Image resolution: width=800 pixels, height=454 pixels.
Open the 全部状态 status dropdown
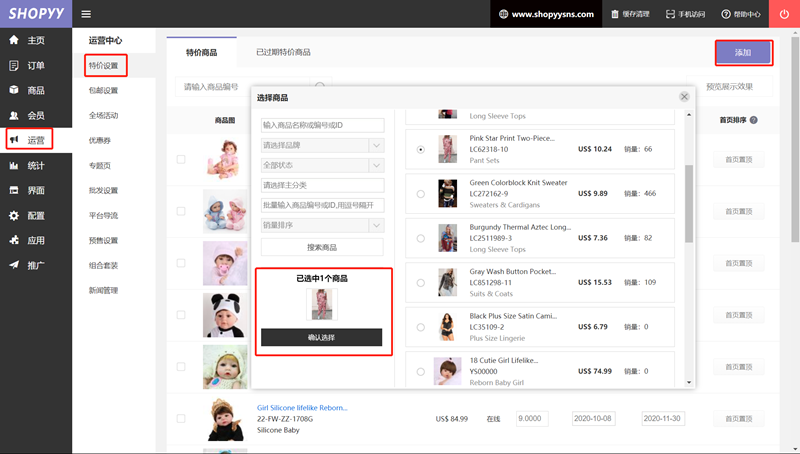tap(322, 165)
